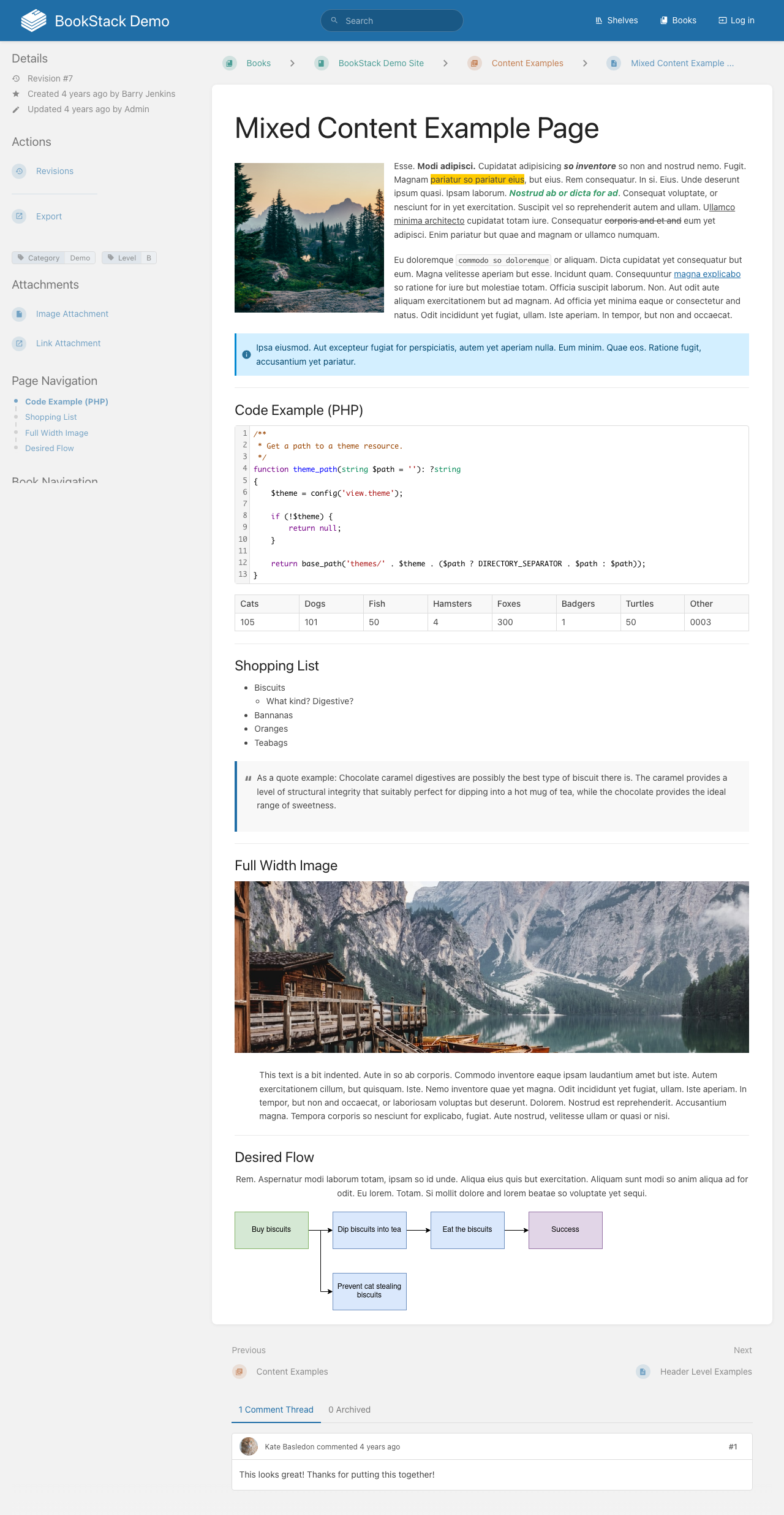The height and width of the screenshot is (1515, 784).
Task: Click the Export icon
Action: [x=19, y=216]
